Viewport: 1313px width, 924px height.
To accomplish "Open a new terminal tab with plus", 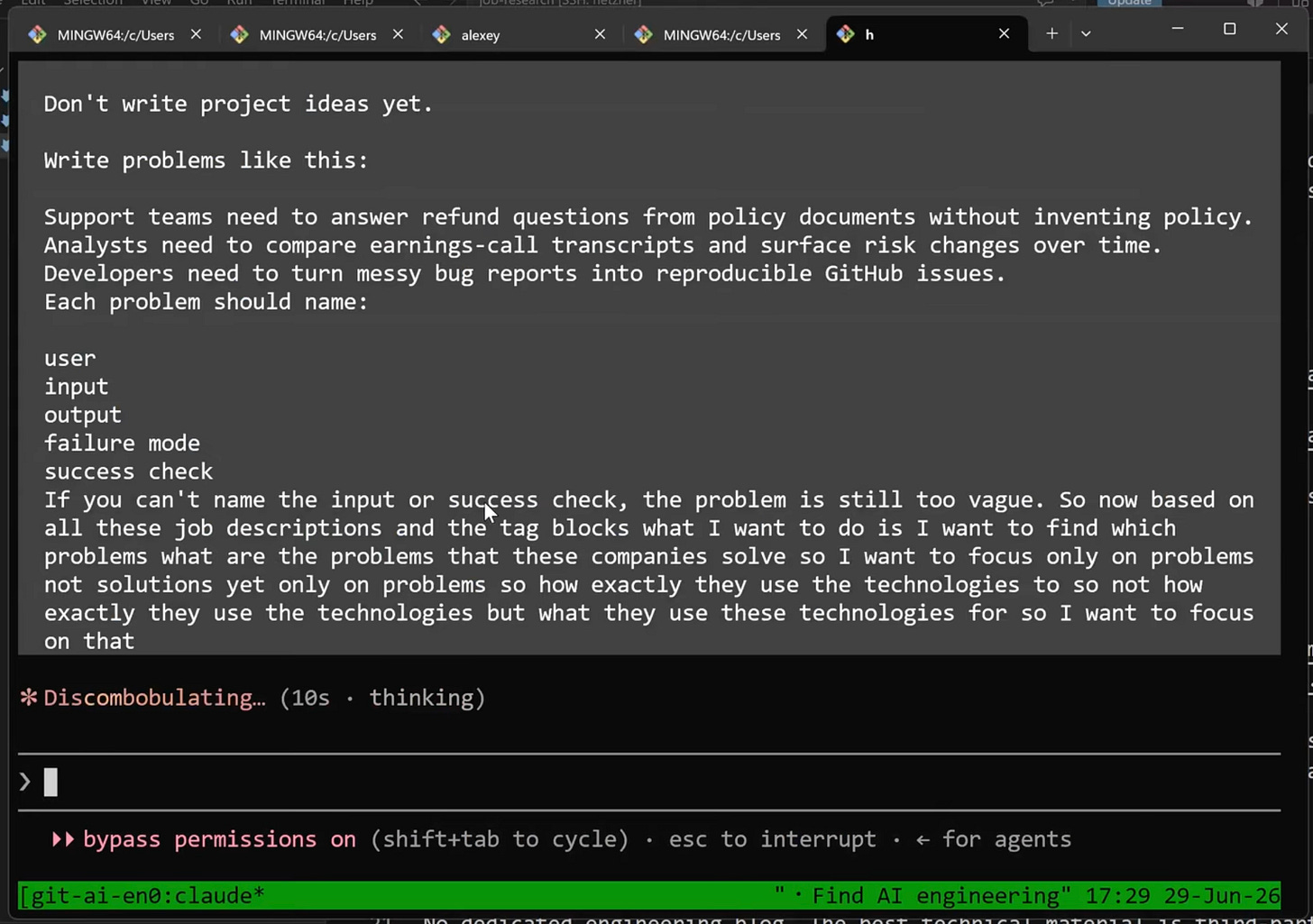I will 1051,33.
